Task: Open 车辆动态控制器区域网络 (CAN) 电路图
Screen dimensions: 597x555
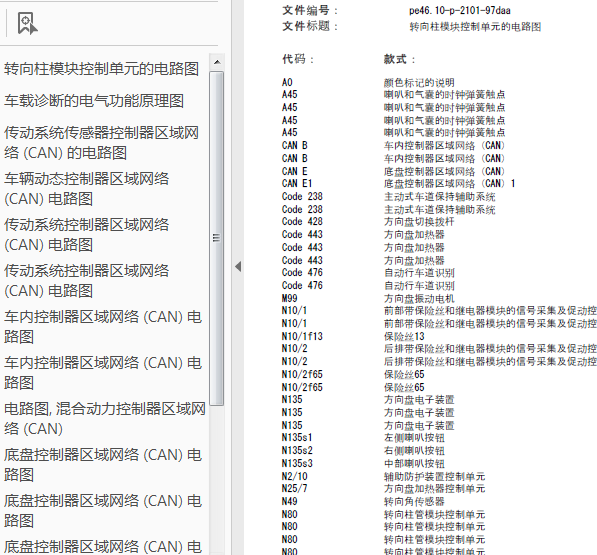Action: click(x=86, y=189)
